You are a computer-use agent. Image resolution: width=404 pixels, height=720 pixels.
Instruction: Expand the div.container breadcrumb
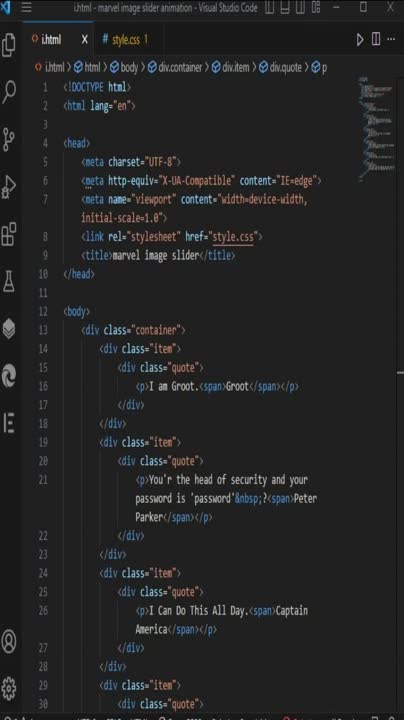coord(174,68)
